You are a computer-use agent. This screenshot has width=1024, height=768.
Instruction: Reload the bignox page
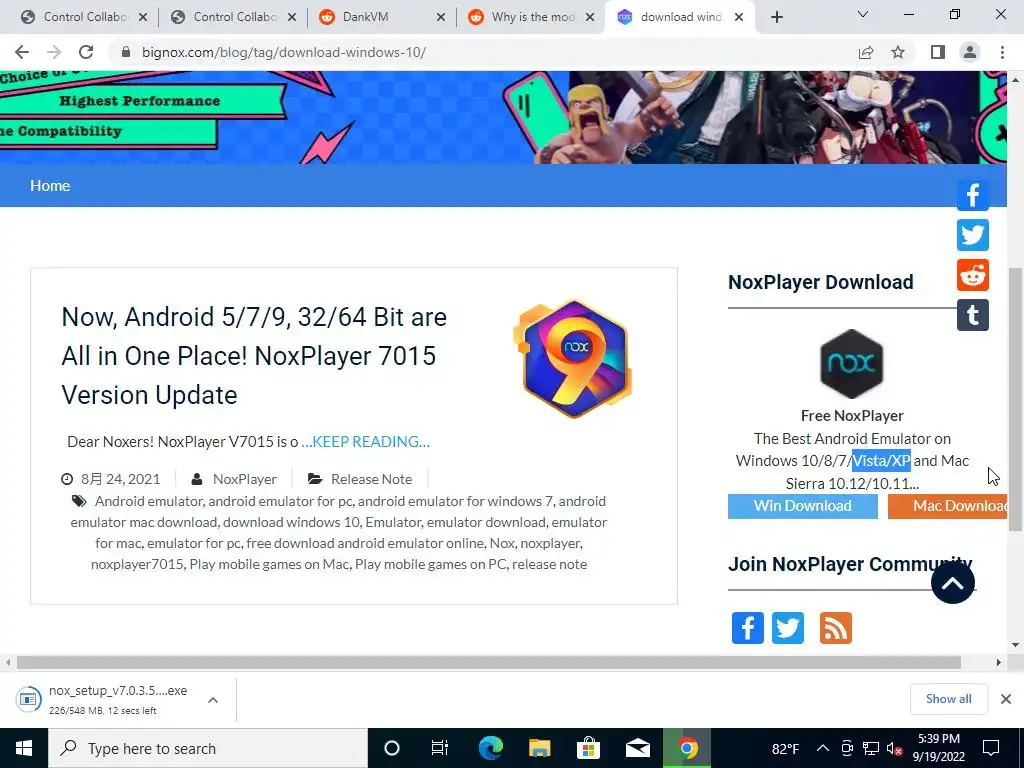[x=86, y=52]
